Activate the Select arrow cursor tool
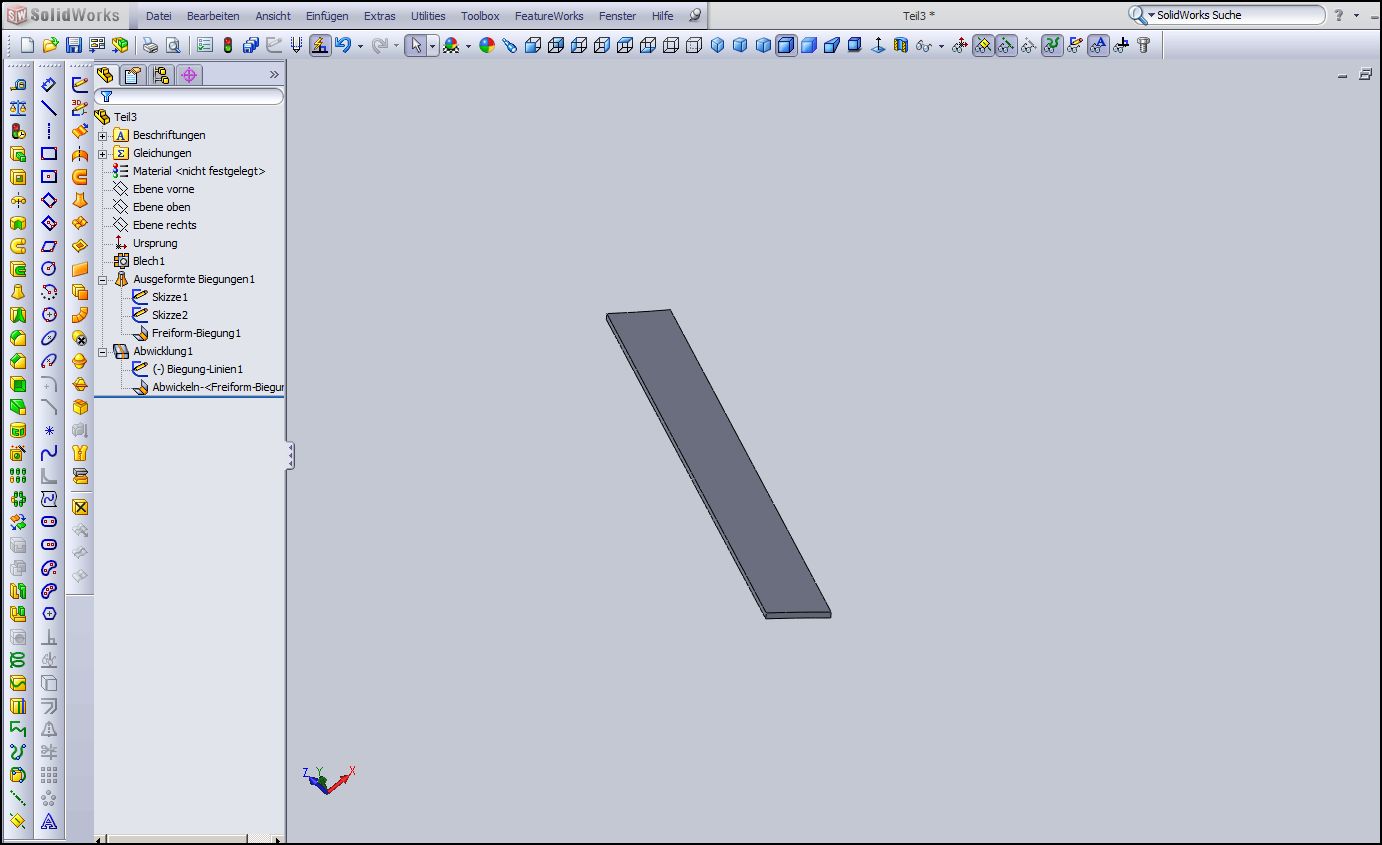Screen dimensions: 1382x845 [x=416, y=45]
